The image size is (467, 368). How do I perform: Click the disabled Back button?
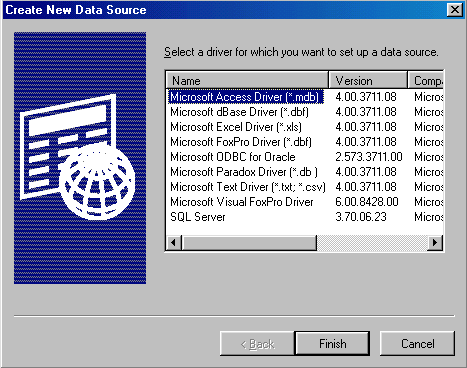[x=257, y=343]
